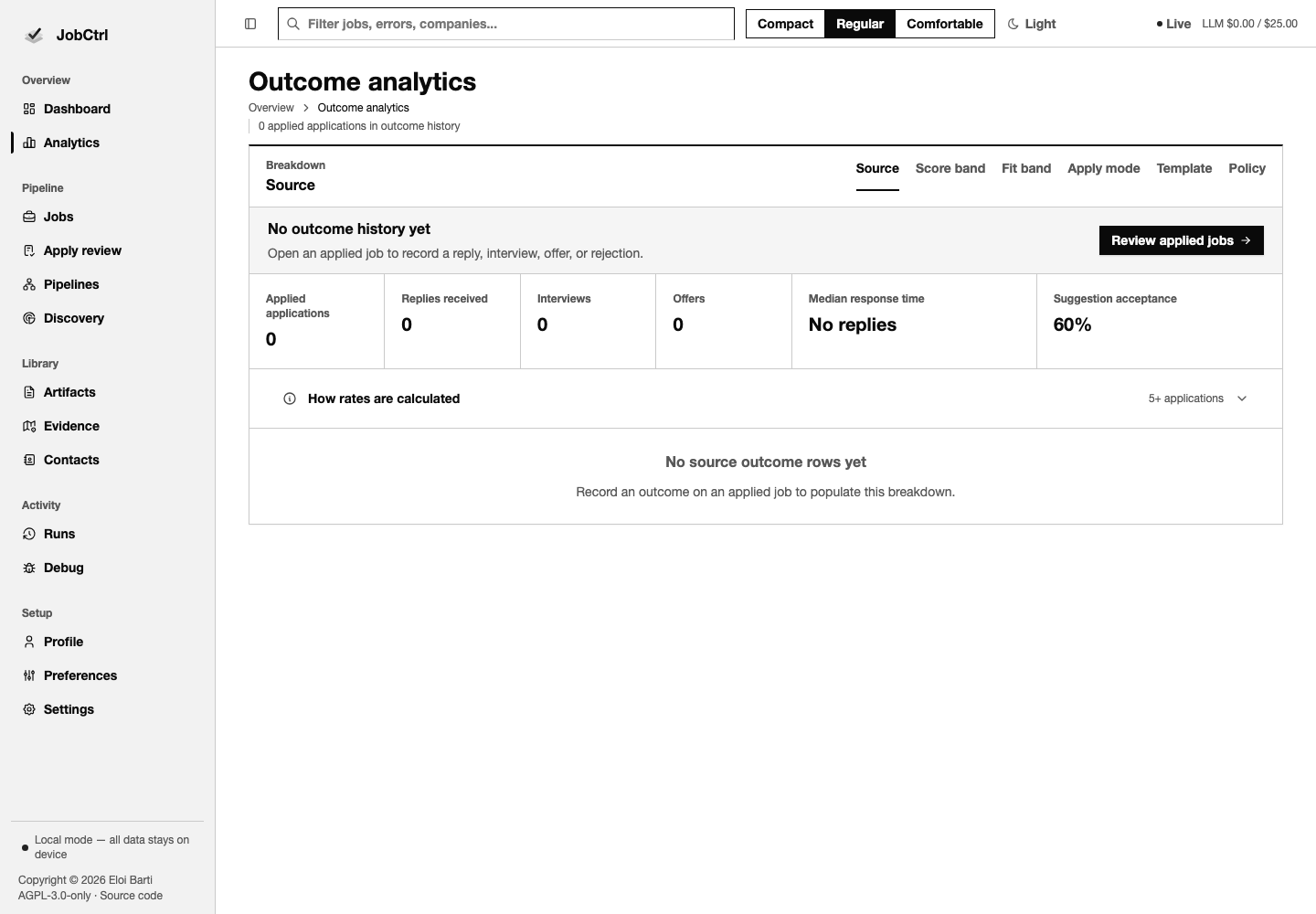Click the Contacts icon in sidebar
The width and height of the screenshot is (1316, 914).
29,460
